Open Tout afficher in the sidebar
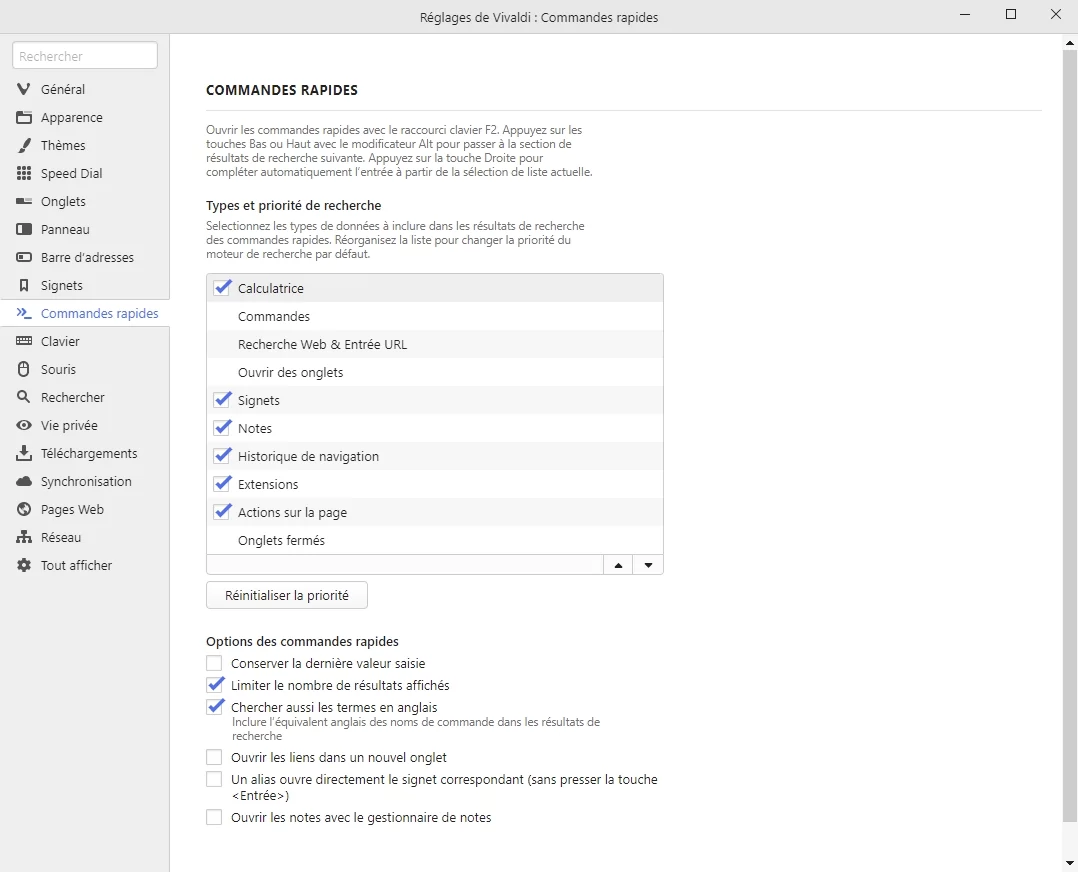Image resolution: width=1078 pixels, height=872 pixels. [85, 565]
